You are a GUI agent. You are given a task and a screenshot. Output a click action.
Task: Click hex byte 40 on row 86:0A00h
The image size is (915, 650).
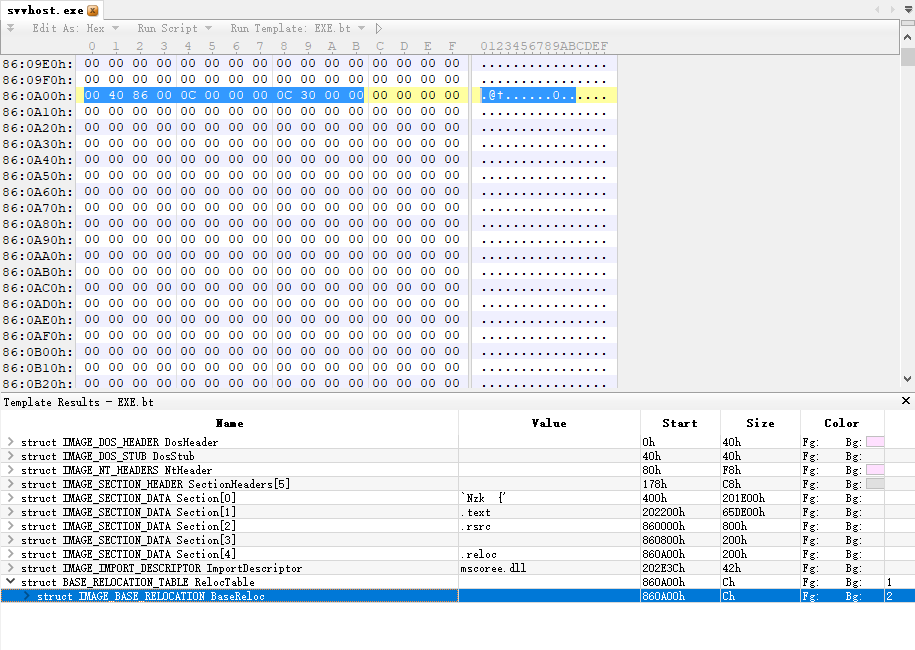click(x=116, y=95)
